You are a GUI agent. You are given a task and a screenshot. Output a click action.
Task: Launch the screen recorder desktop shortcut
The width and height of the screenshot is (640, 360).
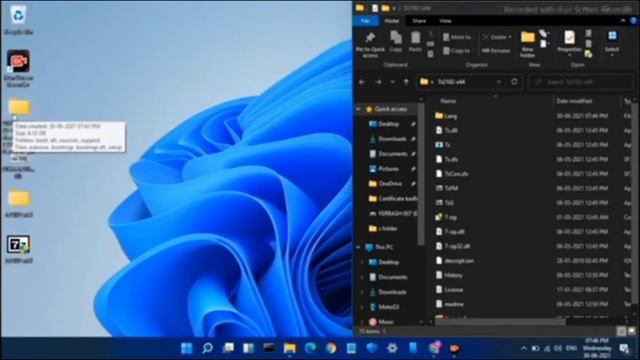point(18,68)
